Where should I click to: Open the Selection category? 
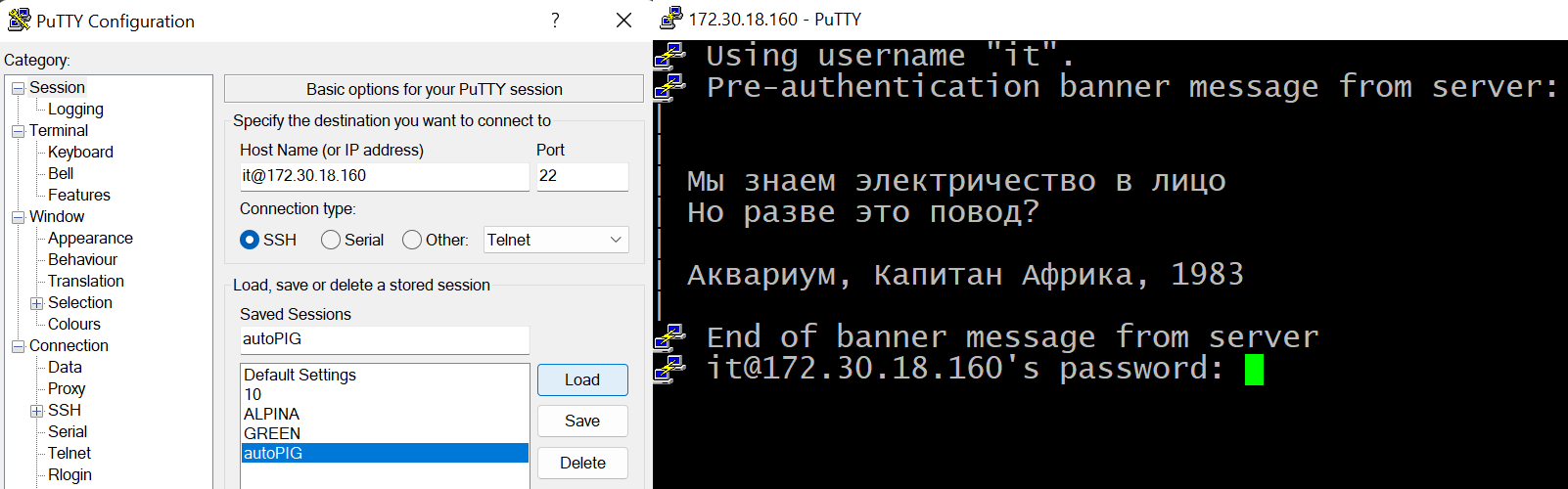click(x=80, y=302)
